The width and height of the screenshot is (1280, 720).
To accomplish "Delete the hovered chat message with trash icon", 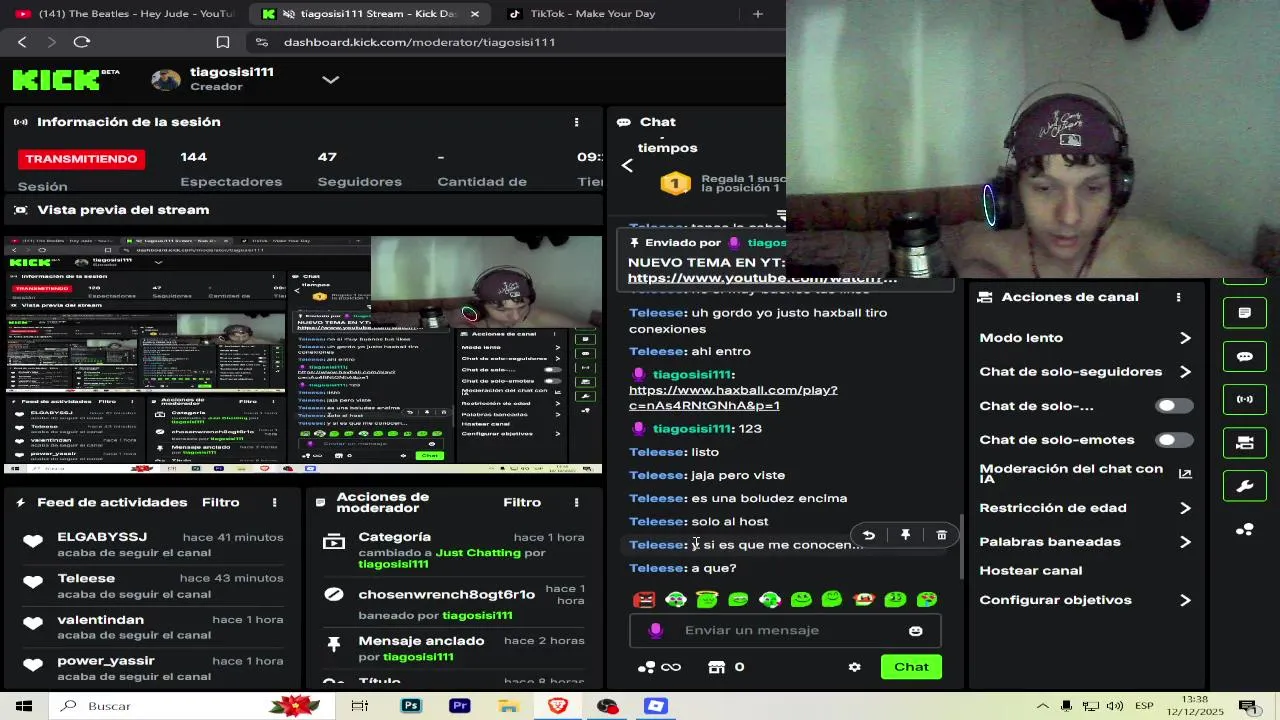I will coord(941,536).
